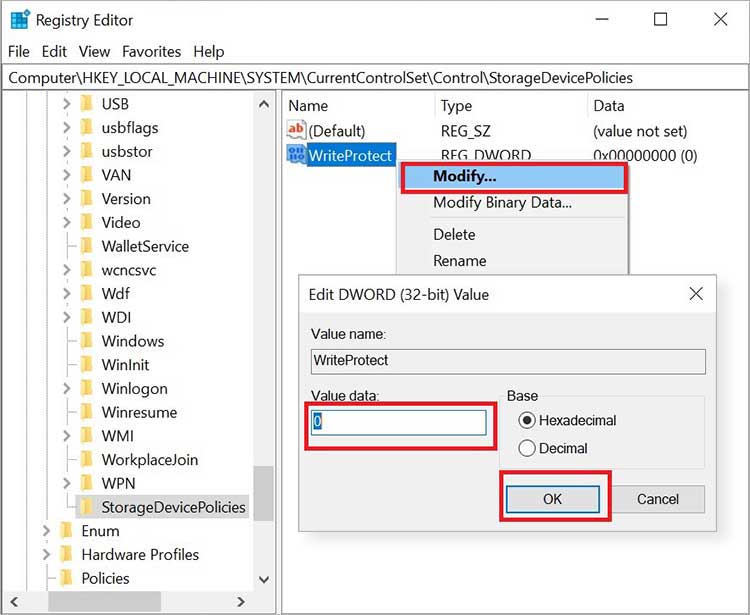Expand the WMI tree node
This screenshot has height=615, width=750.
[66, 436]
